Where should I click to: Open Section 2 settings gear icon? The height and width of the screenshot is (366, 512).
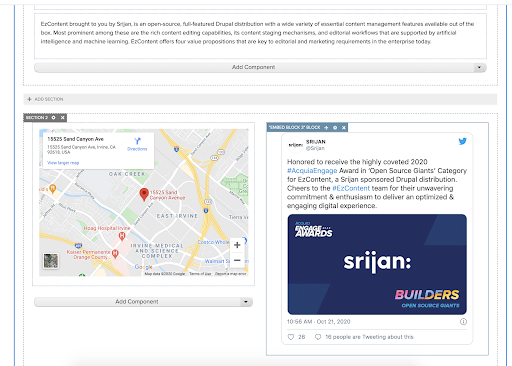(53, 118)
